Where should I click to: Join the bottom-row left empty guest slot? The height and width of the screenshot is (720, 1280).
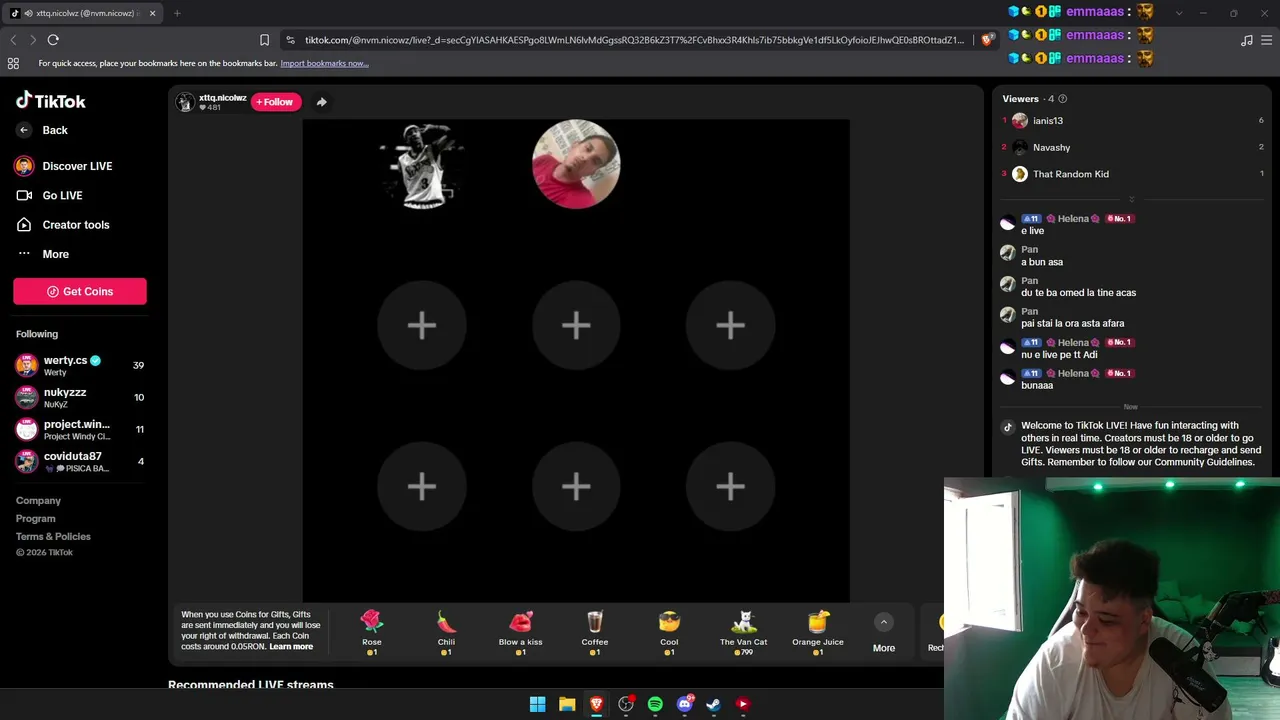(x=422, y=487)
